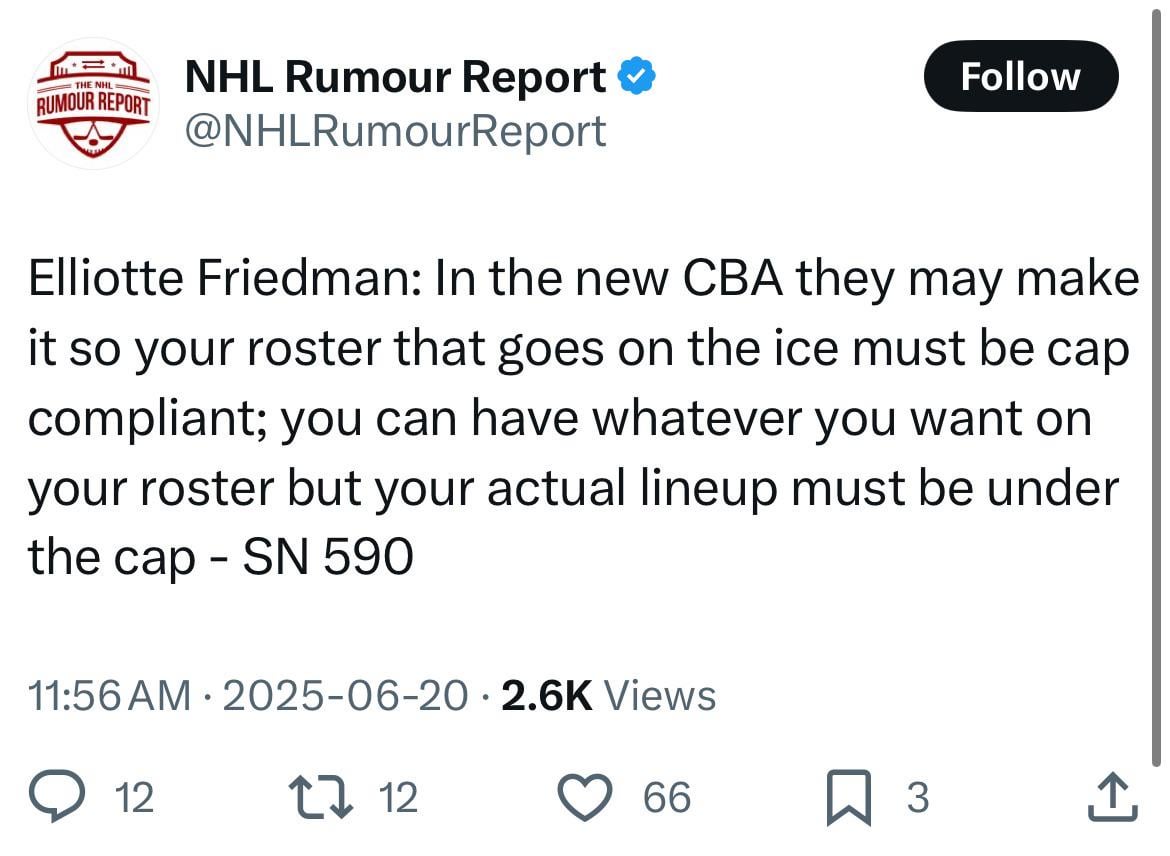Select the NHL Rumour Report display name
The width and height of the screenshot is (1170, 856).
point(395,75)
